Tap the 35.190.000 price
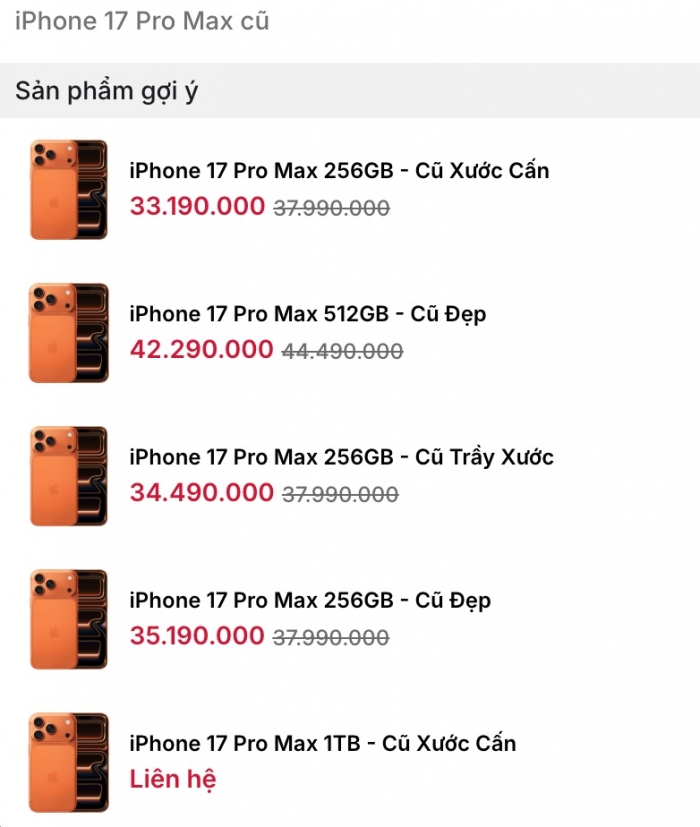This screenshot has width=700, height=827. coord(197,635)
